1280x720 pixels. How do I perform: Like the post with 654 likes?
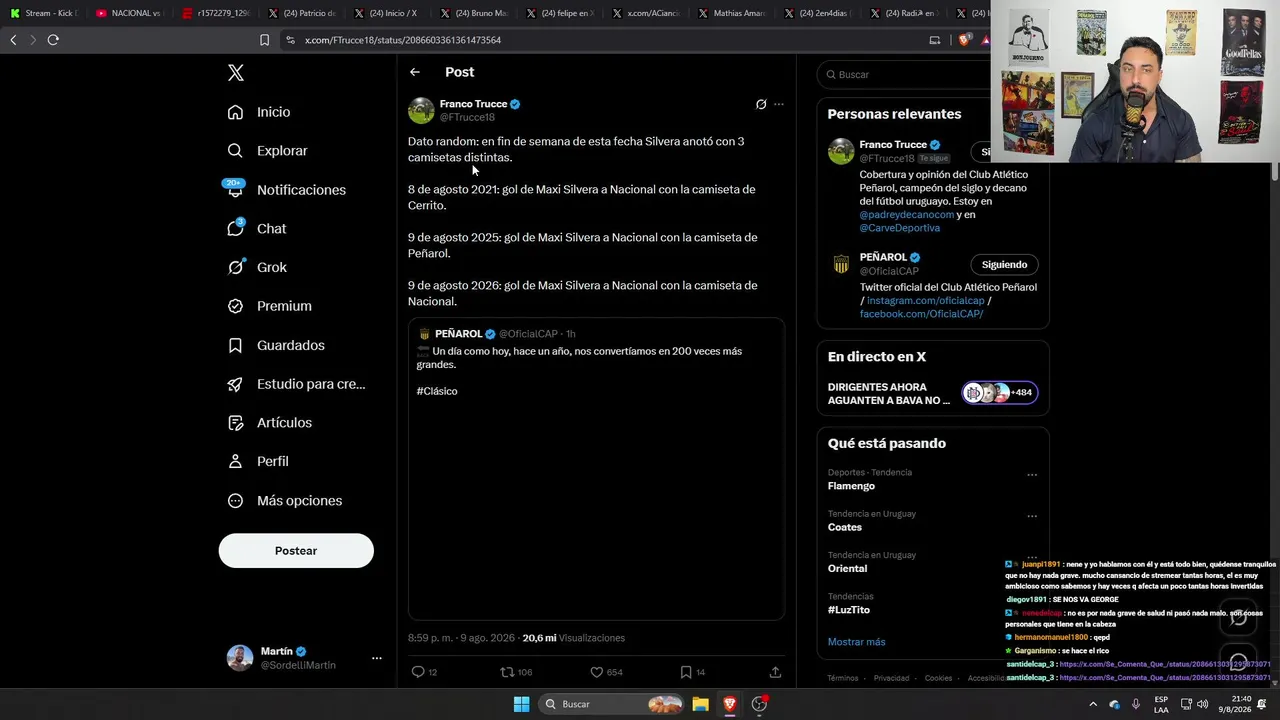coord(596,672)
